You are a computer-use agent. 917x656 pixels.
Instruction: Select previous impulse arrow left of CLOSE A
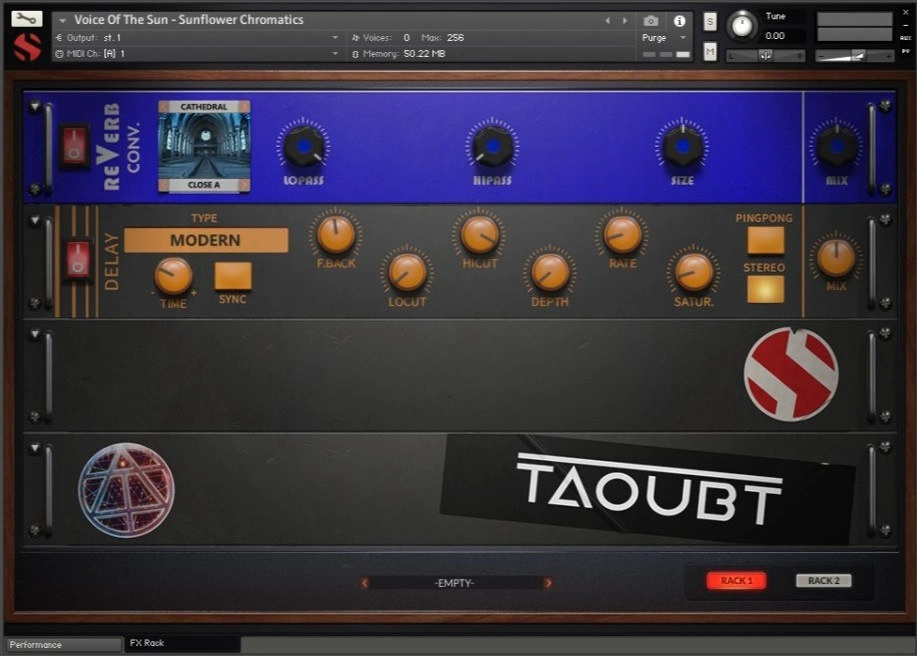pyautogui.click(x=164, y=185)
